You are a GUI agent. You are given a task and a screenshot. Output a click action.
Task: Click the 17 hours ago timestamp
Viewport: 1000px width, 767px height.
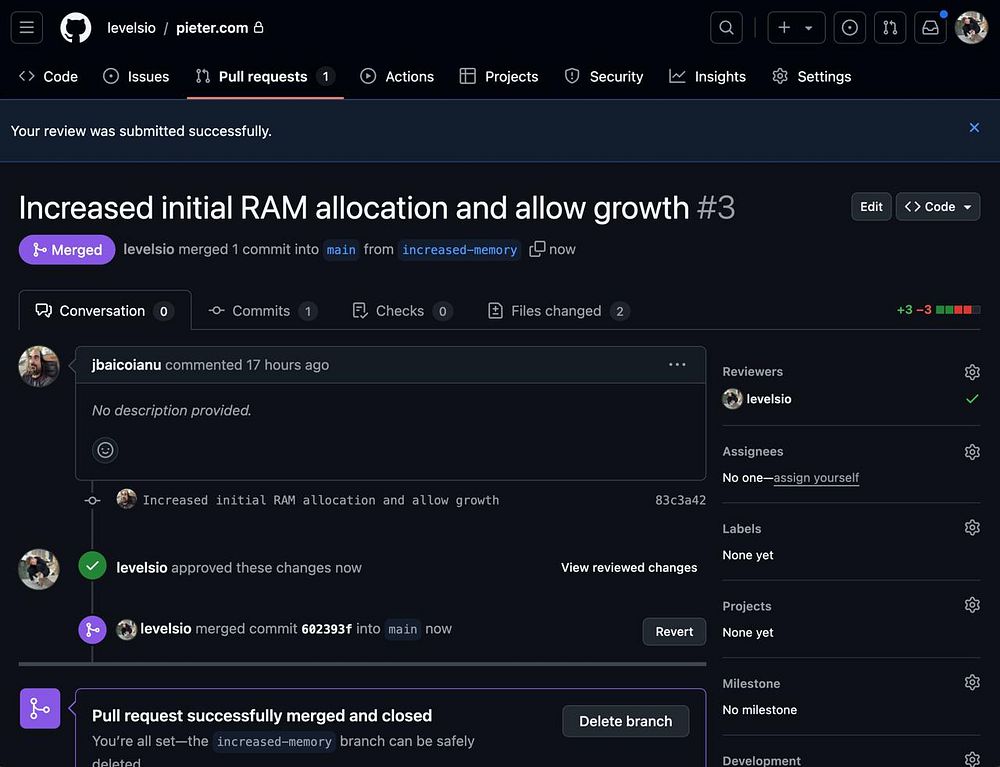coord(288,365)
